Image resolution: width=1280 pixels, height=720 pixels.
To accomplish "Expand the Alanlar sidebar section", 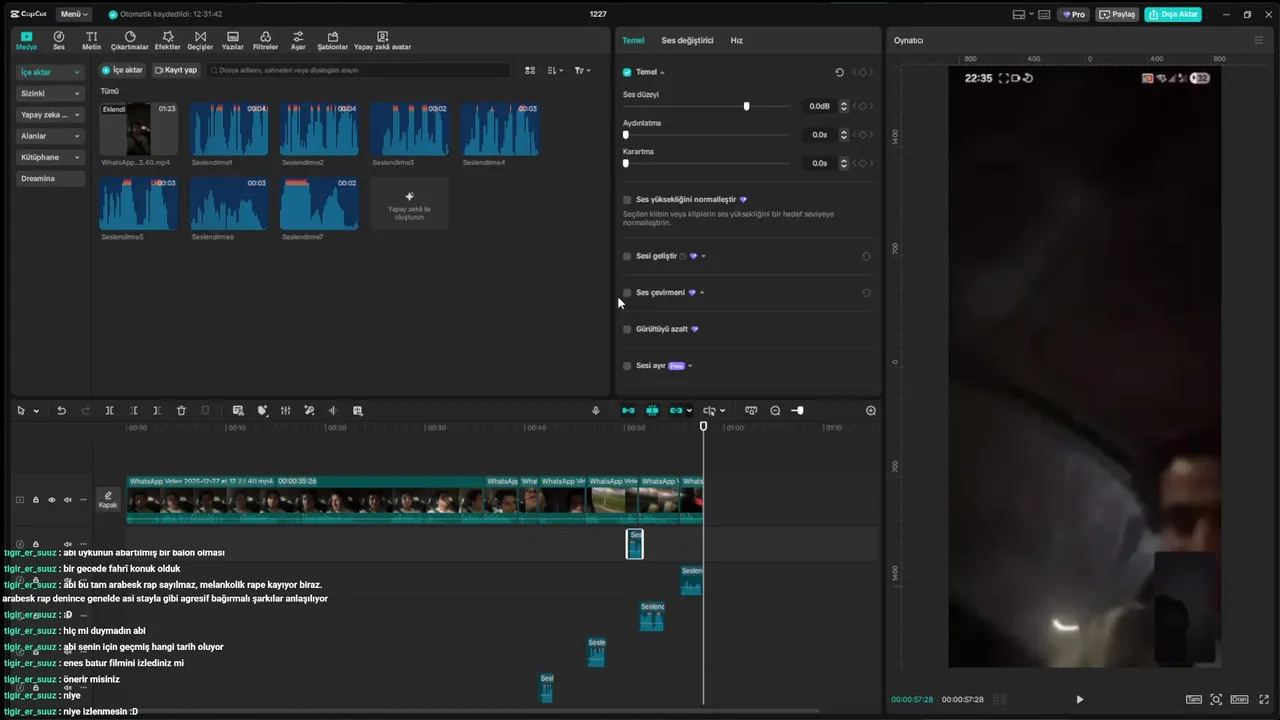I will 50,136.
